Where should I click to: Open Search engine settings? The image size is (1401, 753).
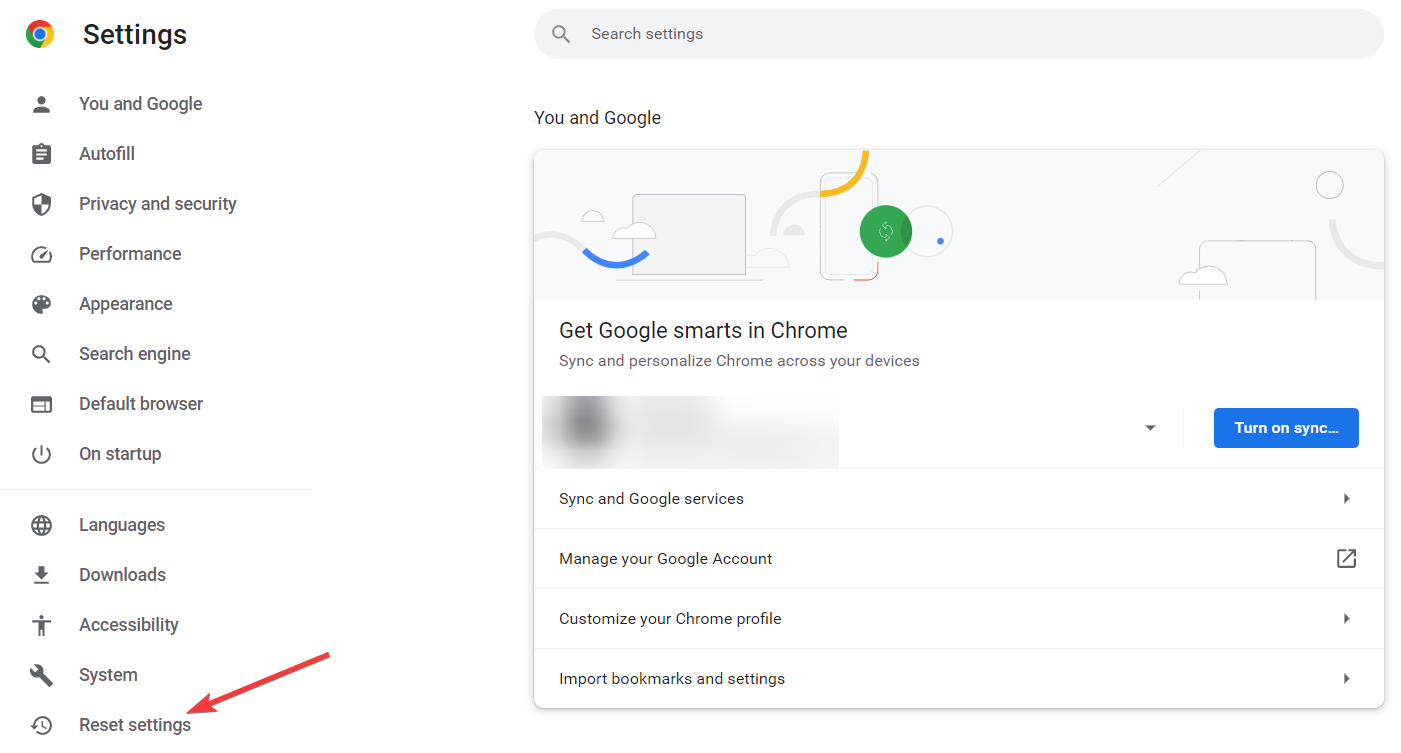point(135,354)
